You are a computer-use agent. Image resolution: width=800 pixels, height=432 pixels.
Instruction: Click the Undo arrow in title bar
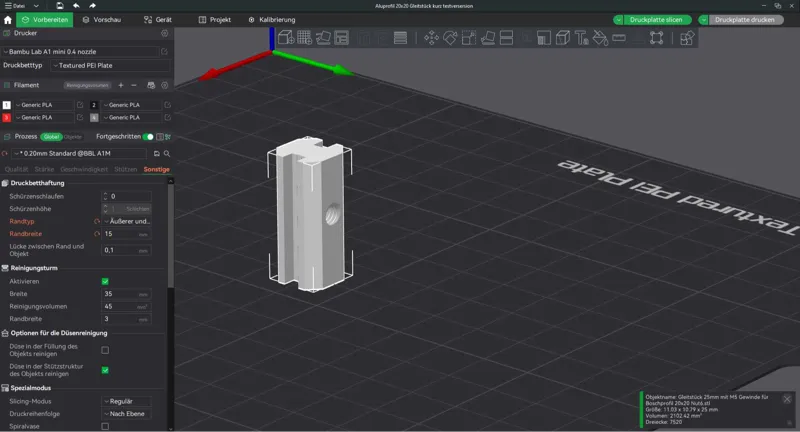pyautogui.click(x=76, y=6)
